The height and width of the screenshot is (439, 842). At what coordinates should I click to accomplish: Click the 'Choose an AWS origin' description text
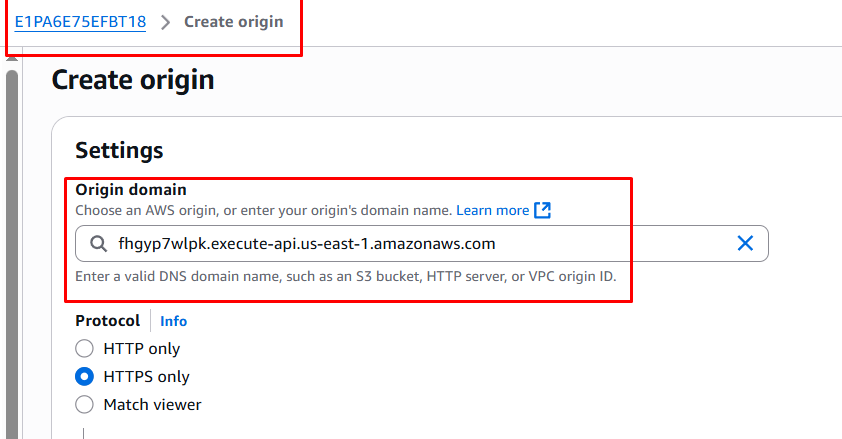coord(264,210)
